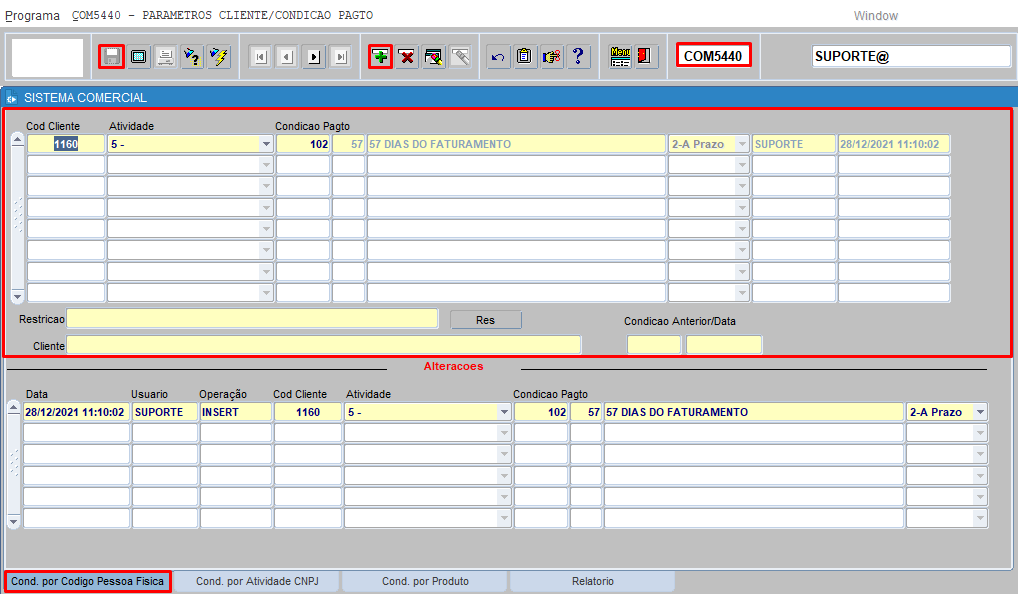Click the Cliente input field
The image size is (1019, 594).
pos(324,345)
